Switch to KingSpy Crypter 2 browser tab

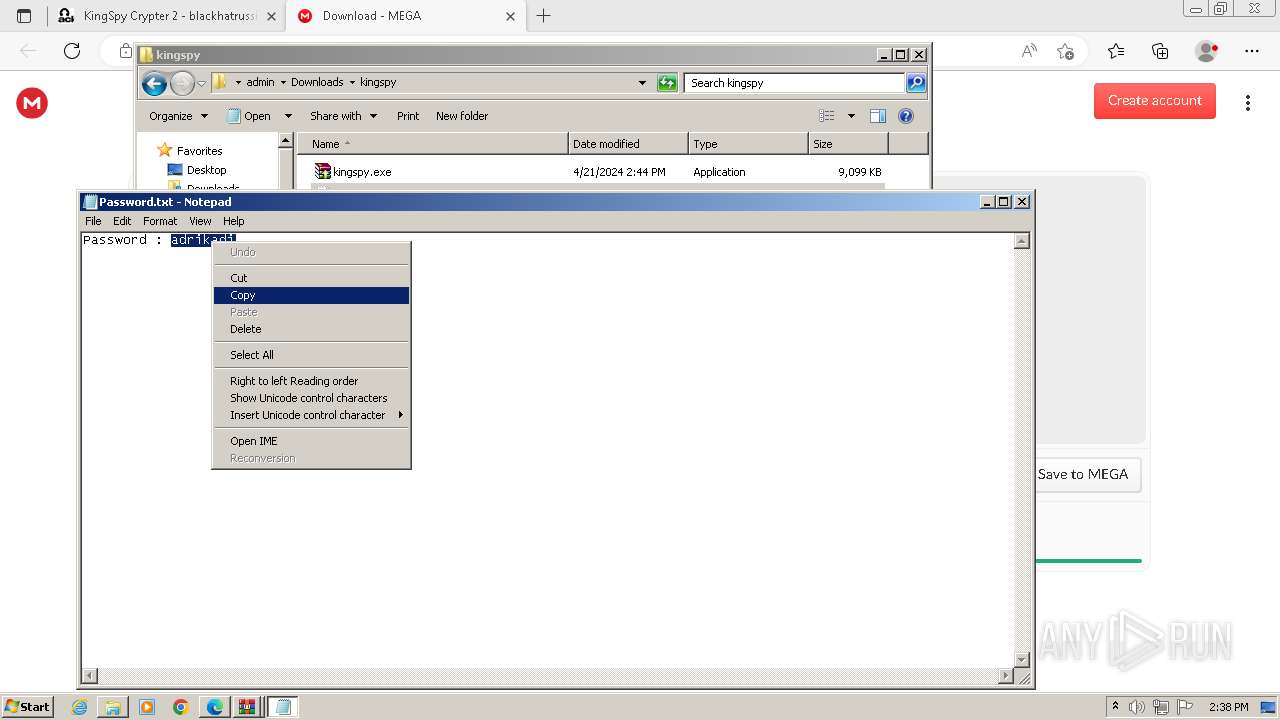[x=166, y=16]
